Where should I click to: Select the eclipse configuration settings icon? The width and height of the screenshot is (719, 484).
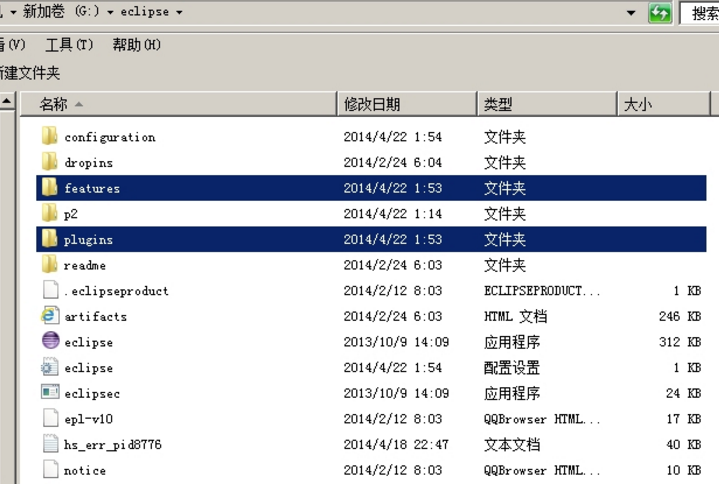[x=50, y=367]
